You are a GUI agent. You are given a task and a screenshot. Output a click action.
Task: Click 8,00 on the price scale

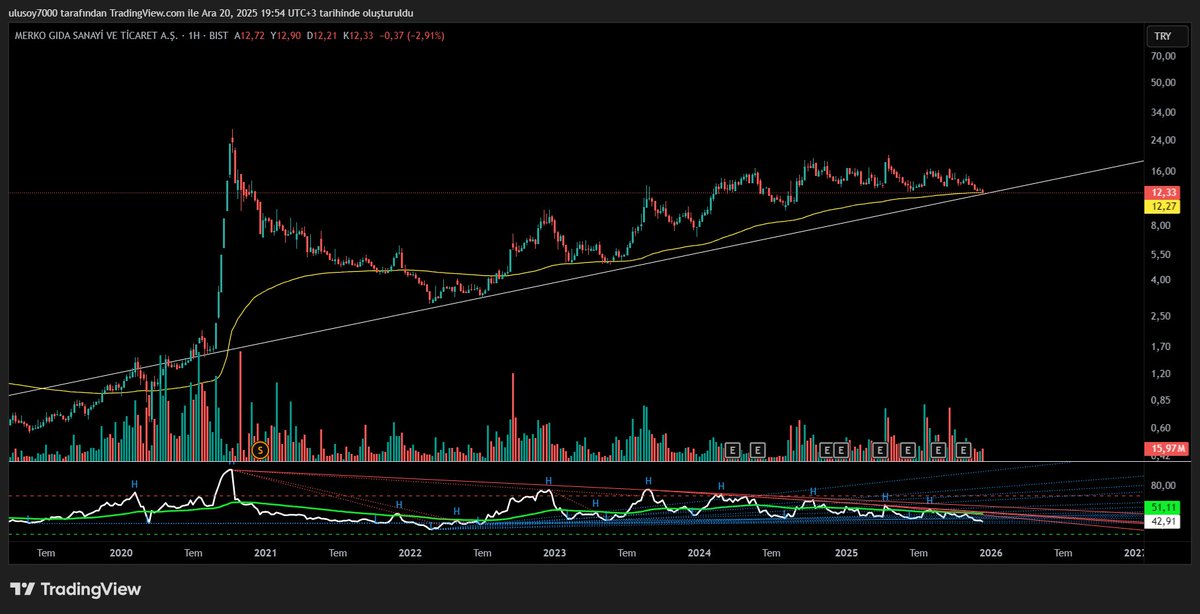point(1163,226)
